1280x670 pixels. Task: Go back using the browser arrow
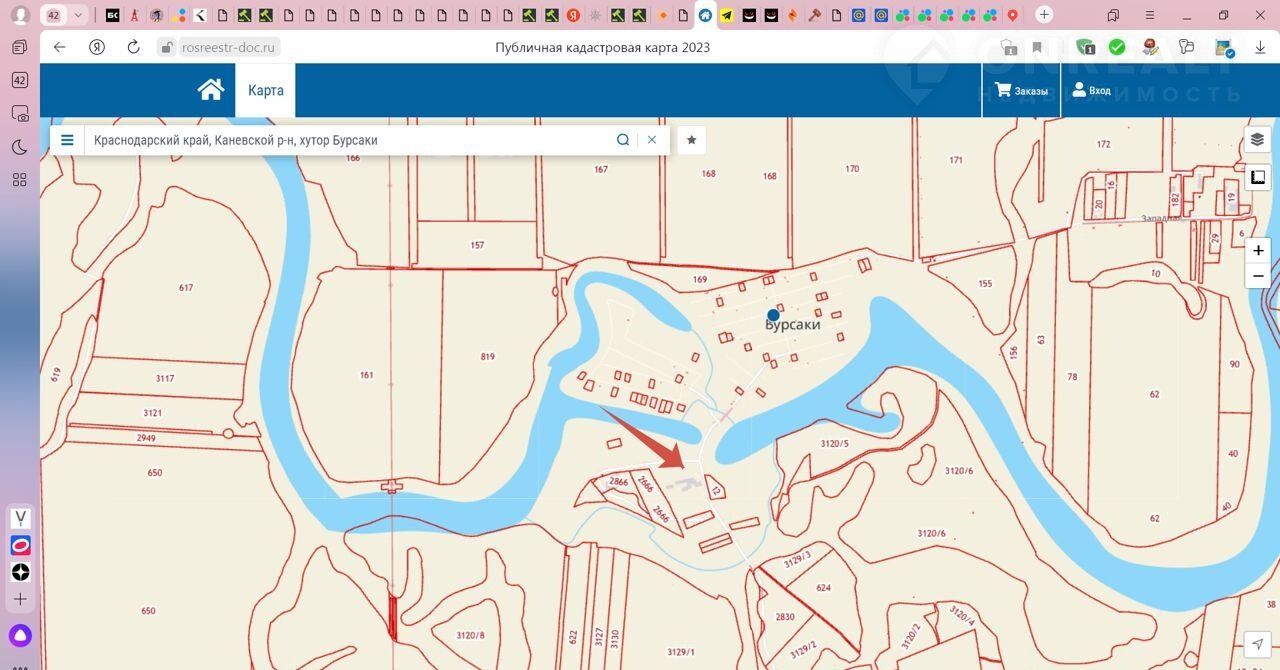click(60, 47)
